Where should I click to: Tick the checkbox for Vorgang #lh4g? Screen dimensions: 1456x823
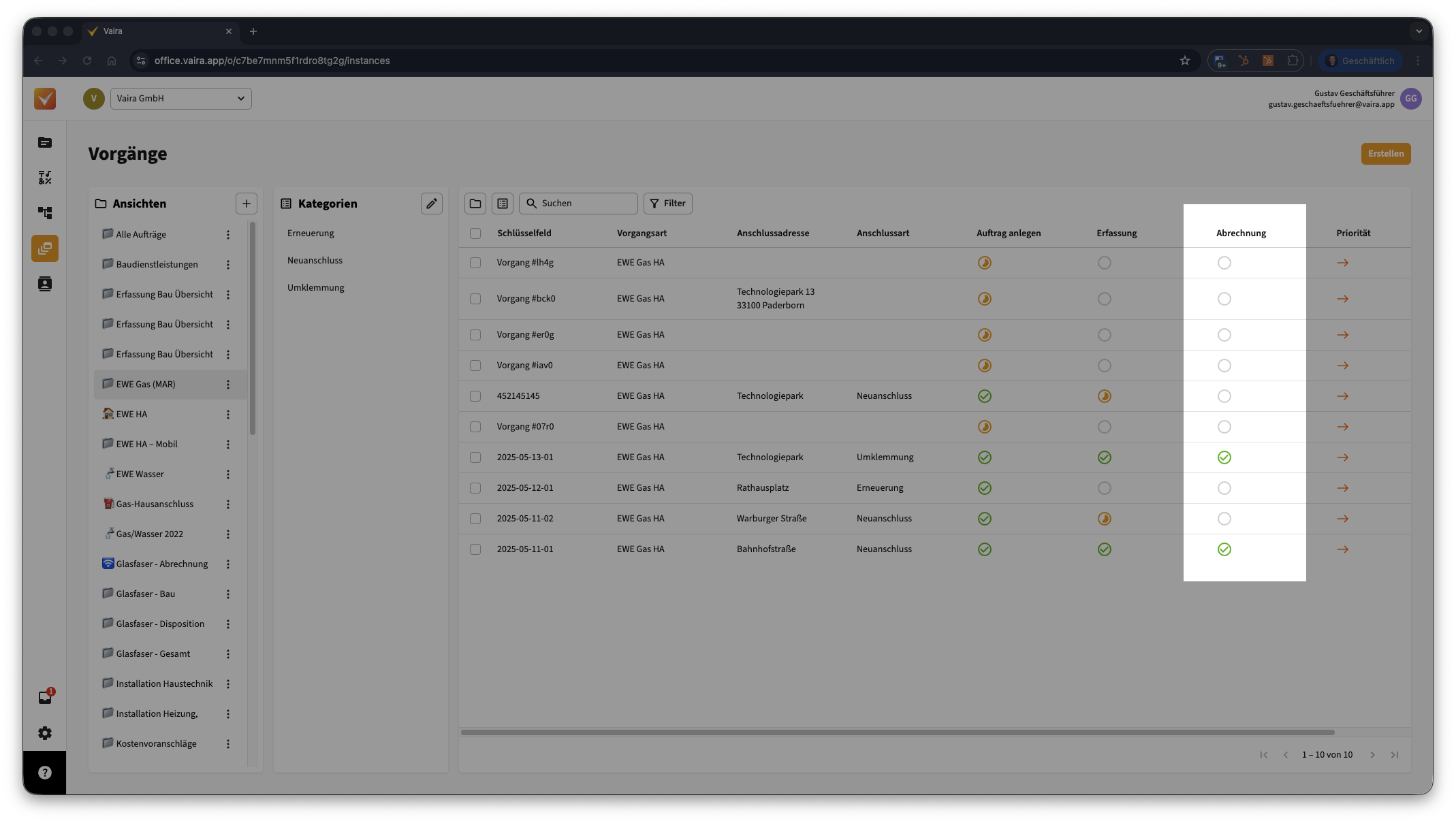pyautogui.click(x=475, y=263)
